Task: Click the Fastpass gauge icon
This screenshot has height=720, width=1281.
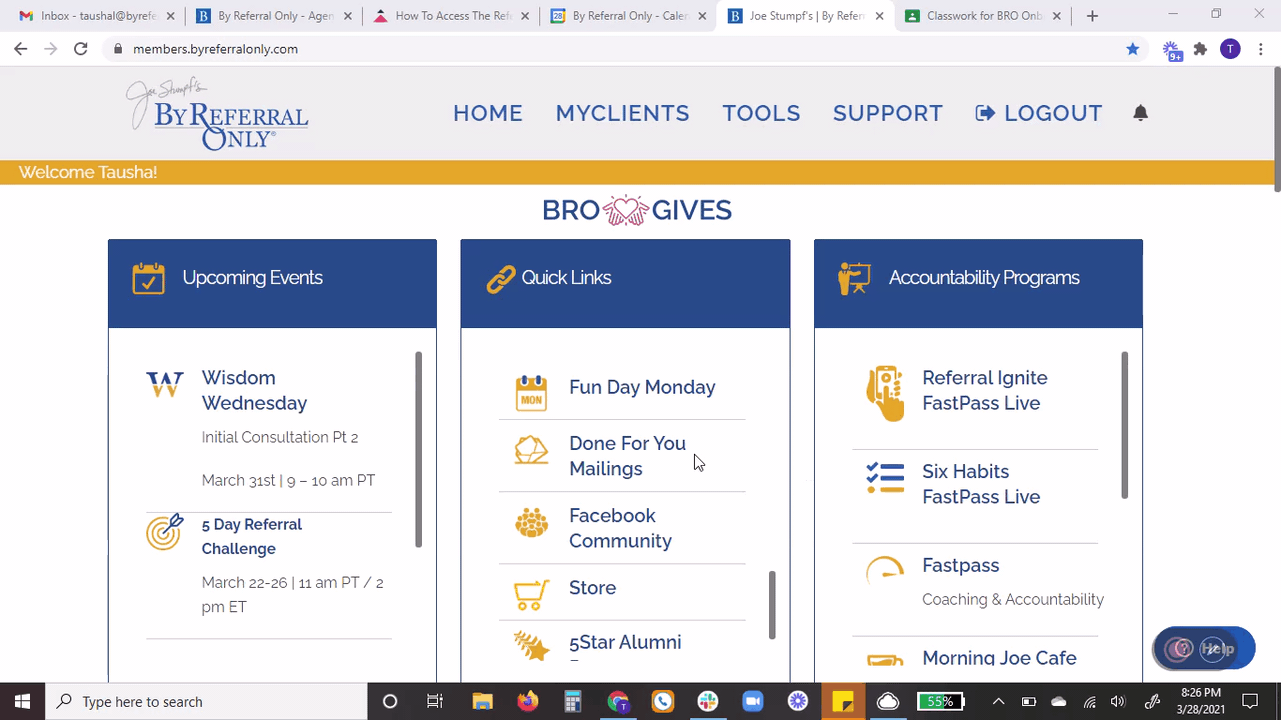Action: (x=885, y=570)
